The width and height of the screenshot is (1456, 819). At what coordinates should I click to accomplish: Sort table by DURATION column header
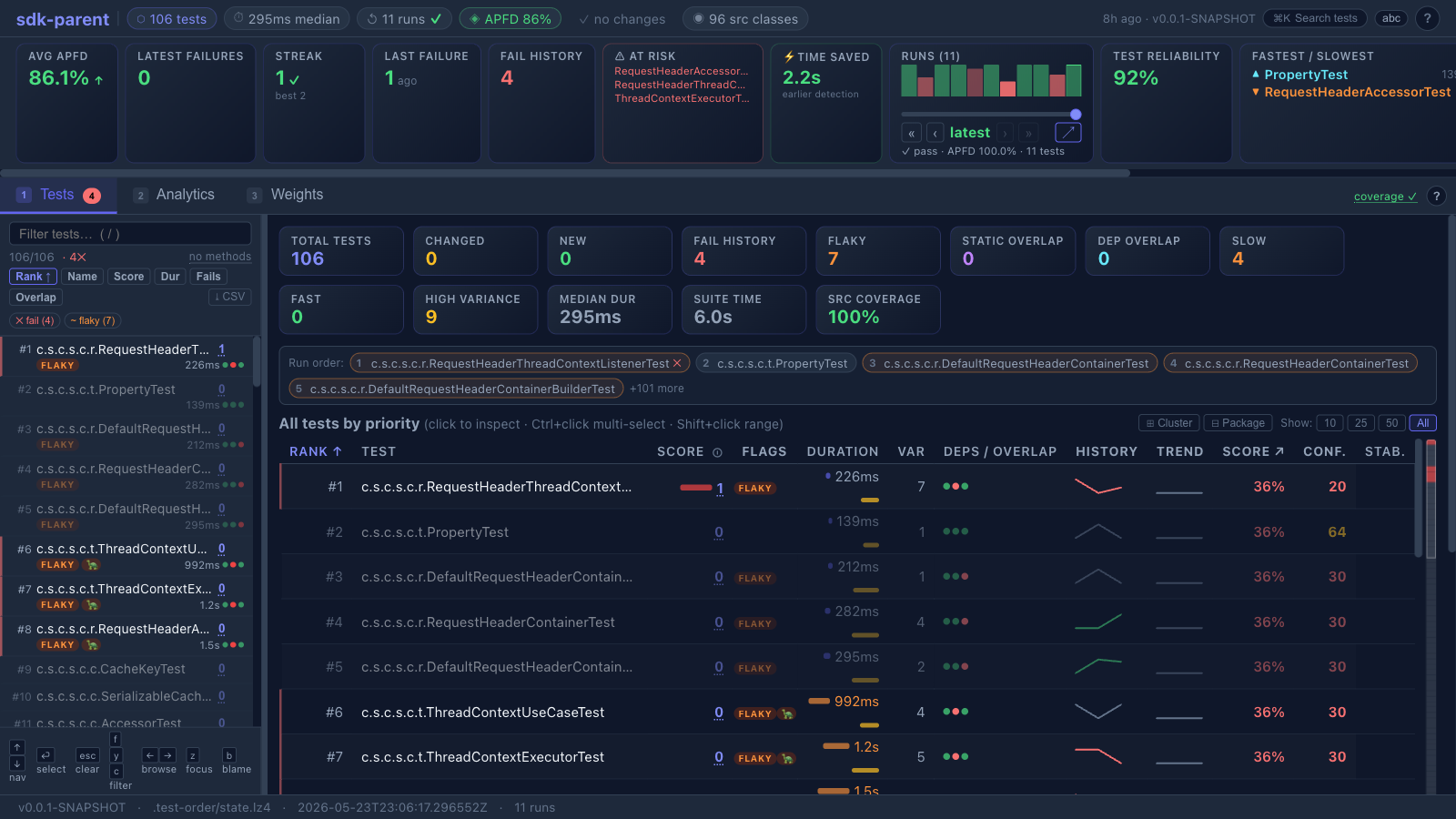(x=842, y=451)
